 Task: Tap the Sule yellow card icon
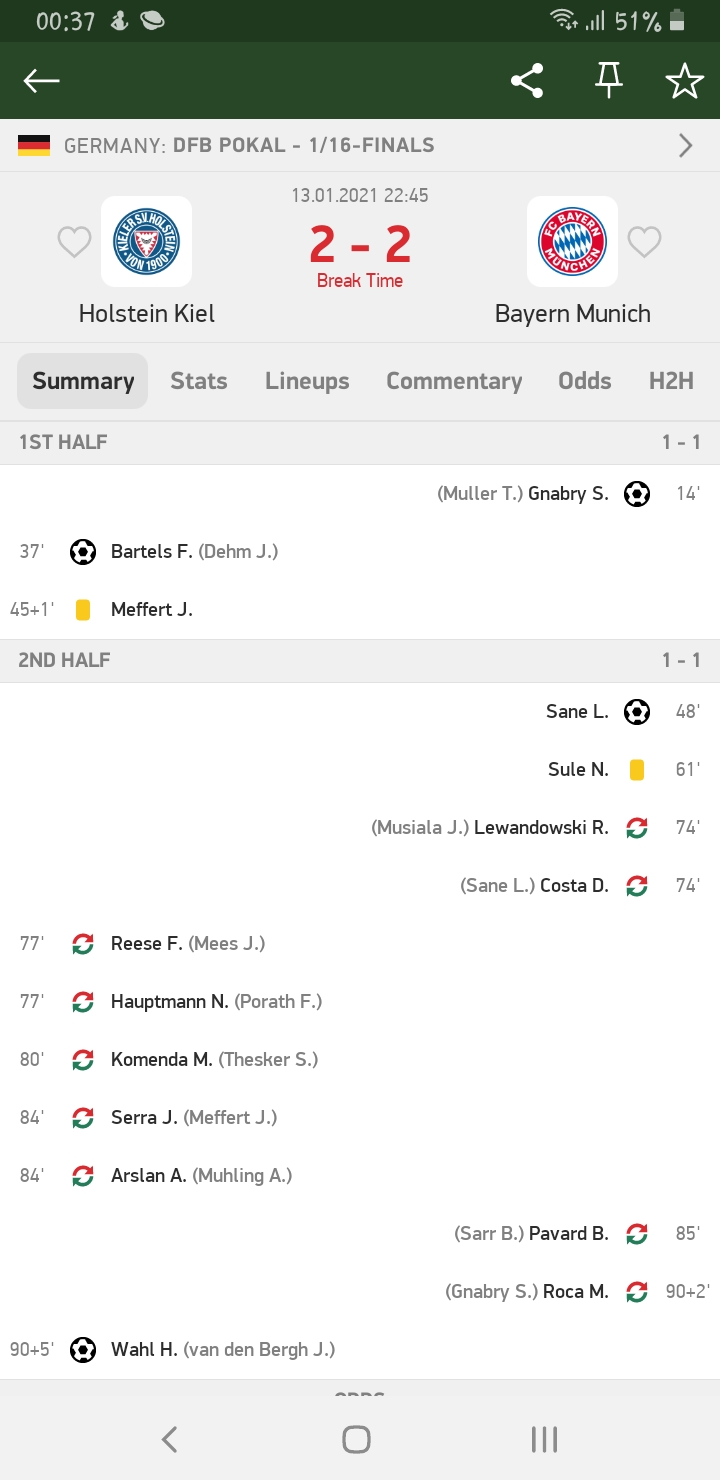click(637, 769)
